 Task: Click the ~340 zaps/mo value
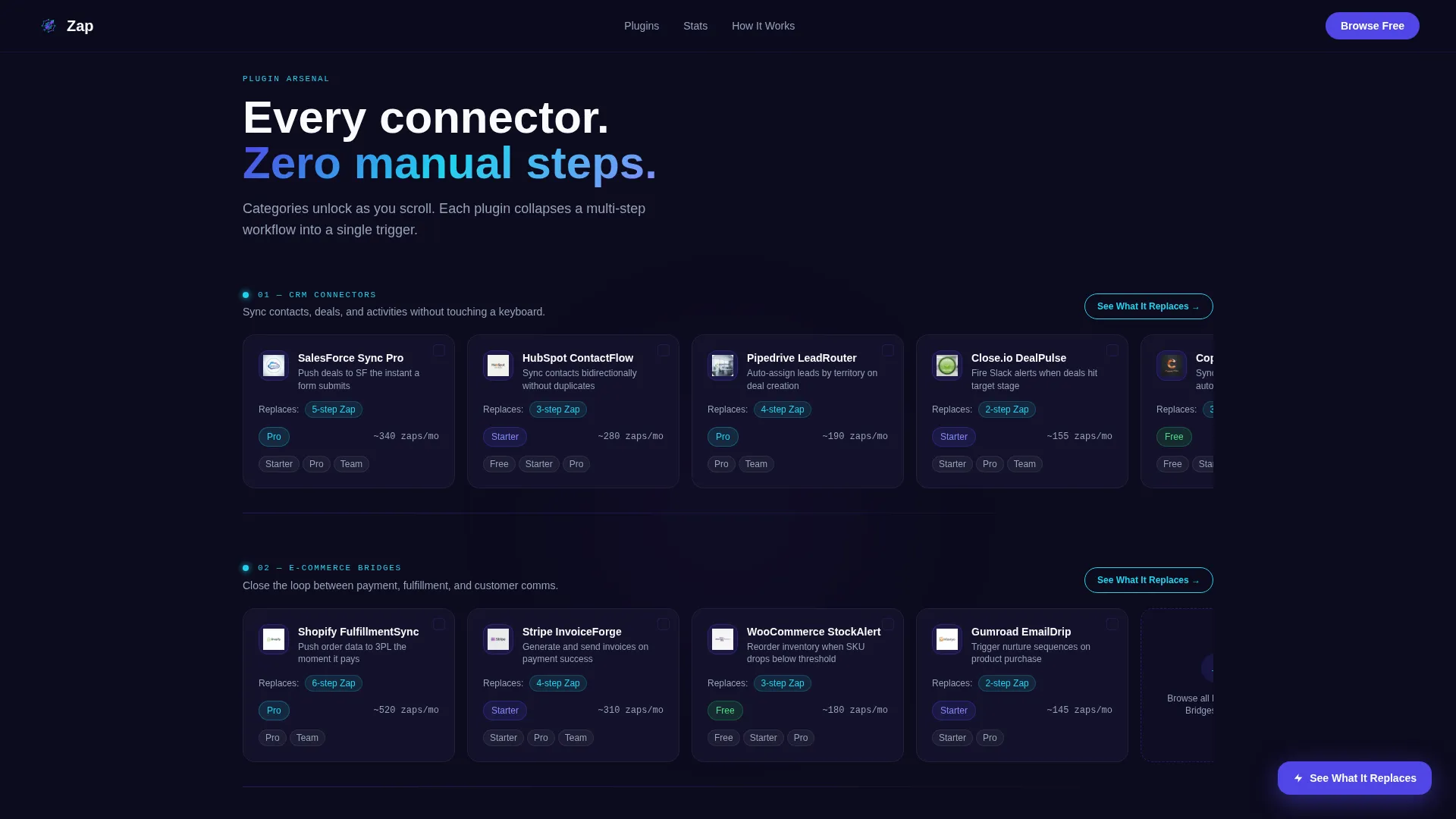406,437
